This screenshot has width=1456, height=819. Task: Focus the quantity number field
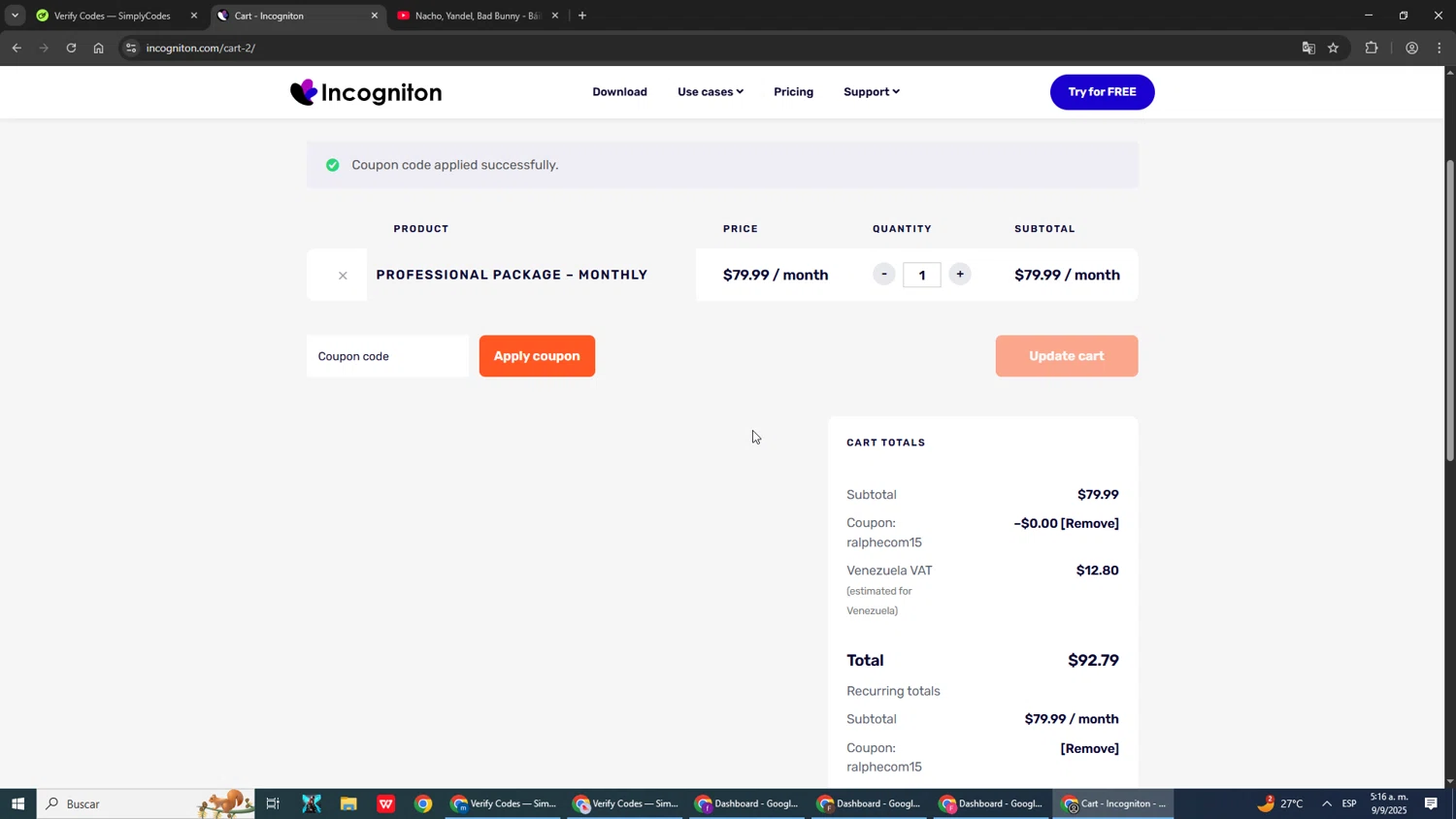[922, 275]
